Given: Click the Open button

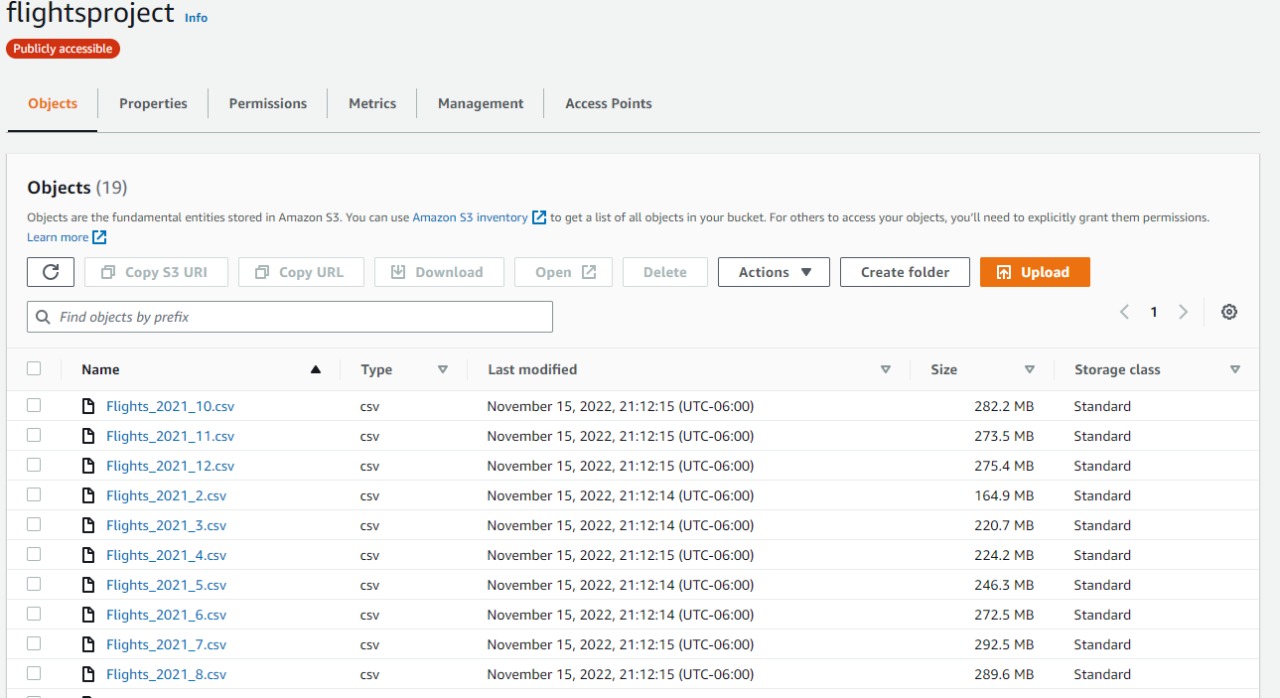Looking at the screenshot, I should coord(563,272).
